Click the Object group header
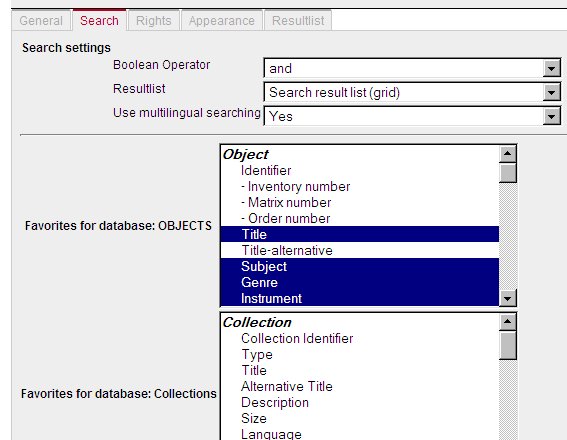567x440 pixels. click(359, 154)
